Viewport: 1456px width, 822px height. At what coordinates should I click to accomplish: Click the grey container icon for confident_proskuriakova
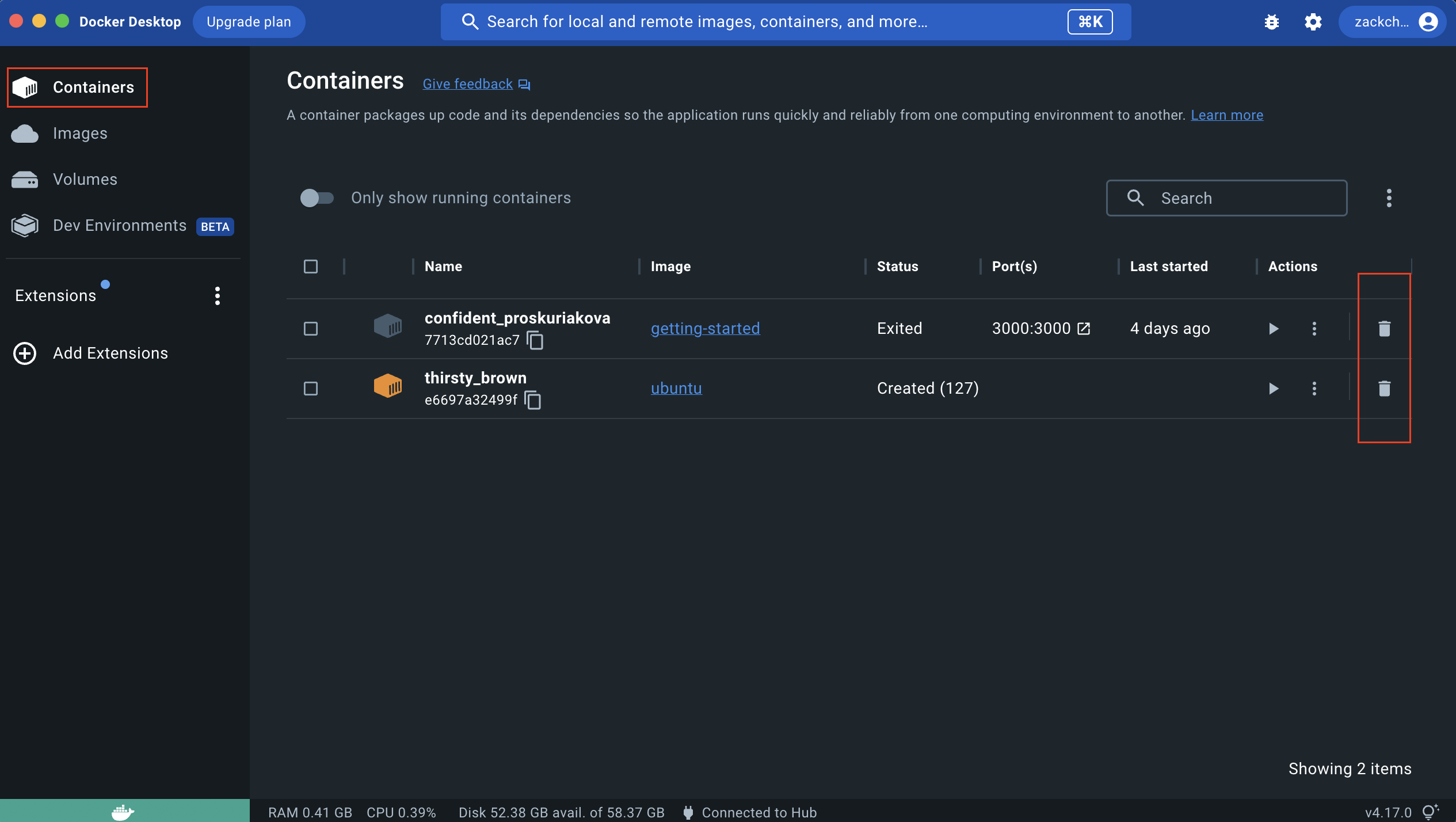[388, 326]
